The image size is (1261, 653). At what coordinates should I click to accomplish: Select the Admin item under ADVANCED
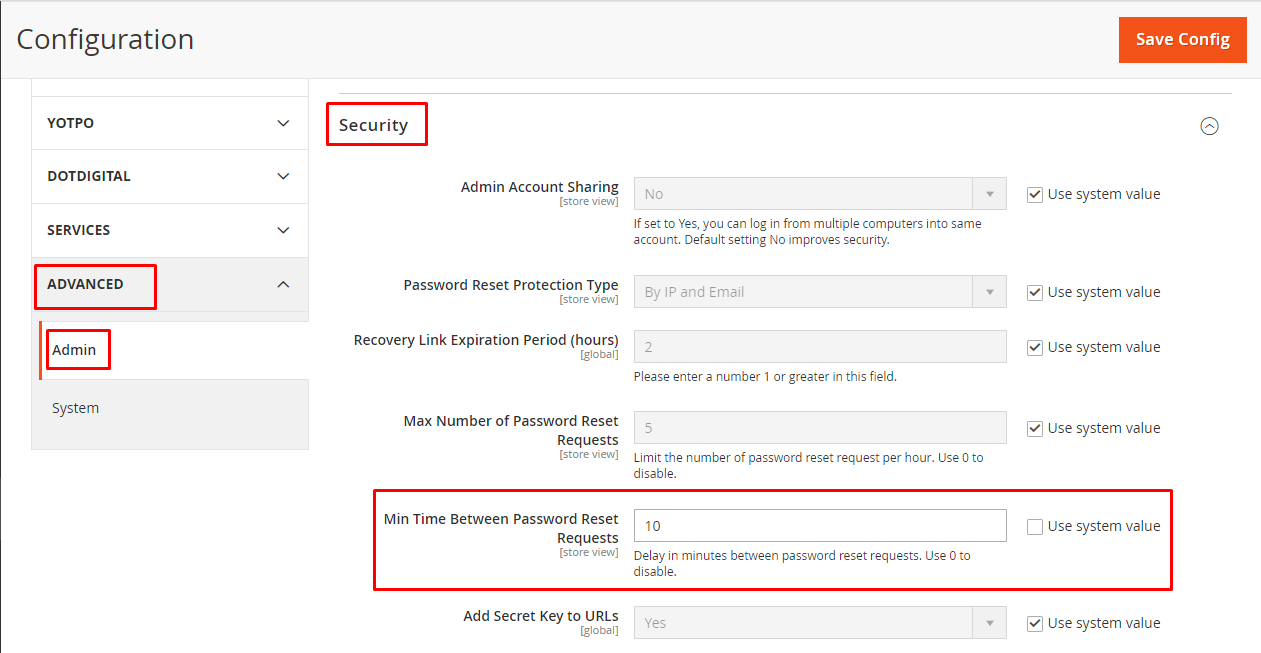[74, 350]
